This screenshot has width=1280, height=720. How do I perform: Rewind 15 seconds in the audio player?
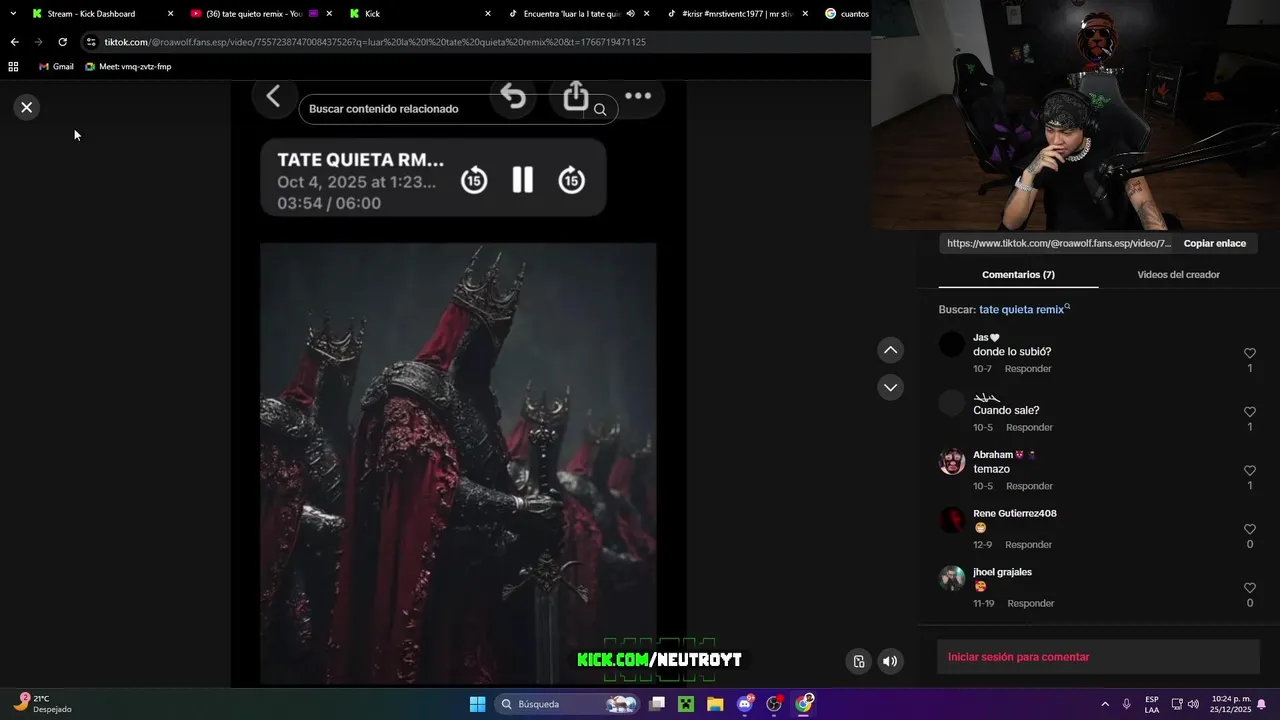[474, 180]
